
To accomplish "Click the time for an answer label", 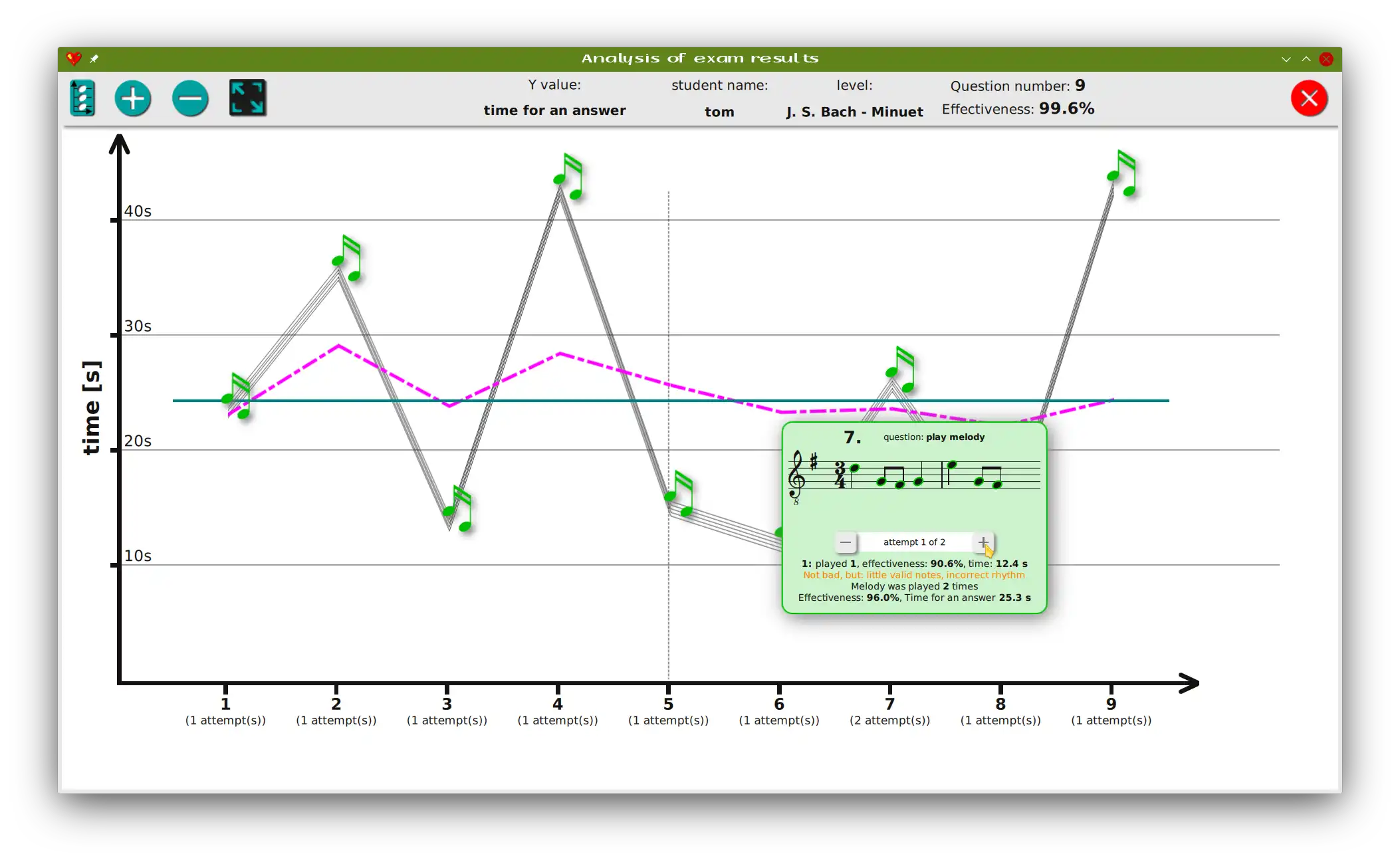I will [554, 110].
